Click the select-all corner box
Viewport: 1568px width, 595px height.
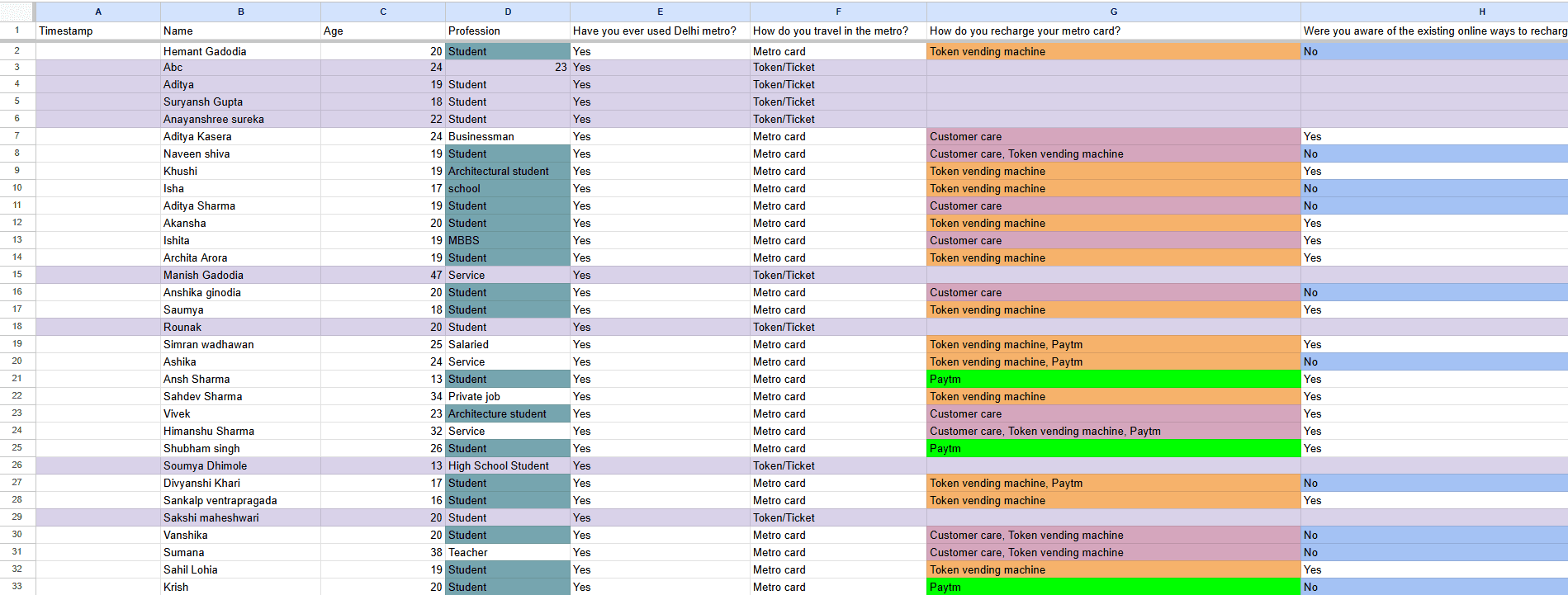(17, 12)
